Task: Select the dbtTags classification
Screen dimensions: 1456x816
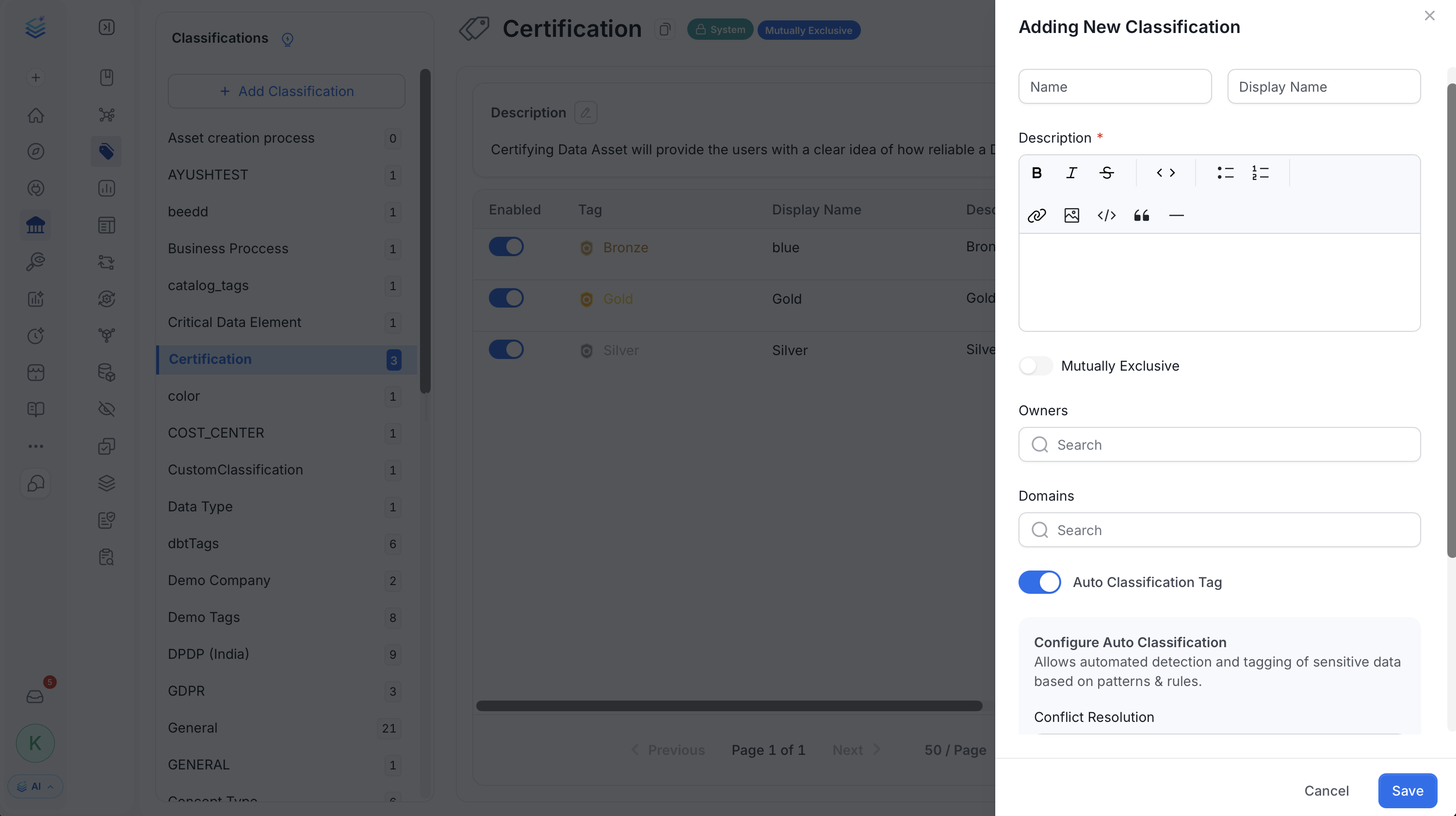Action: pos(287,544)
